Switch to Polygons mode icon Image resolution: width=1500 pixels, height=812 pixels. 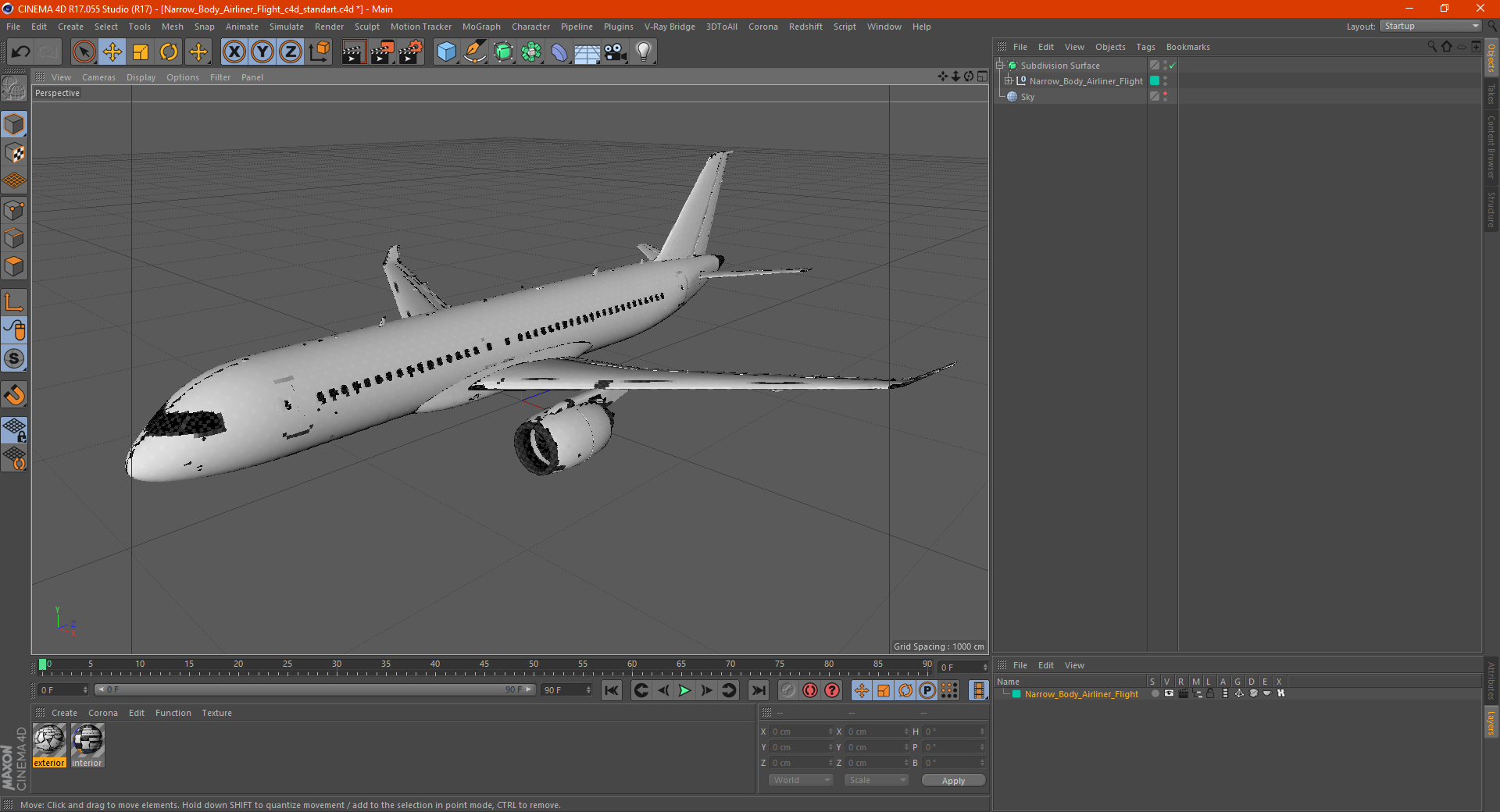(x=14, y=266)
